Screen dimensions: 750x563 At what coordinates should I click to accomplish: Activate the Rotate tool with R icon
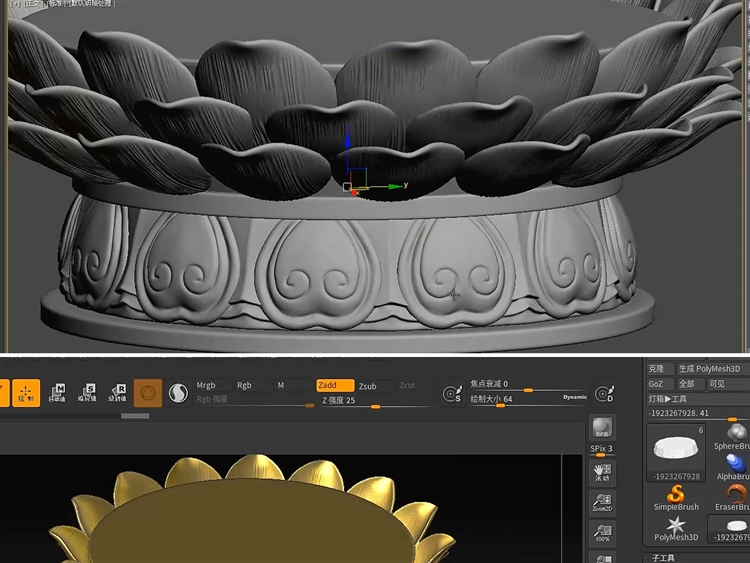[x=117, y=393]
